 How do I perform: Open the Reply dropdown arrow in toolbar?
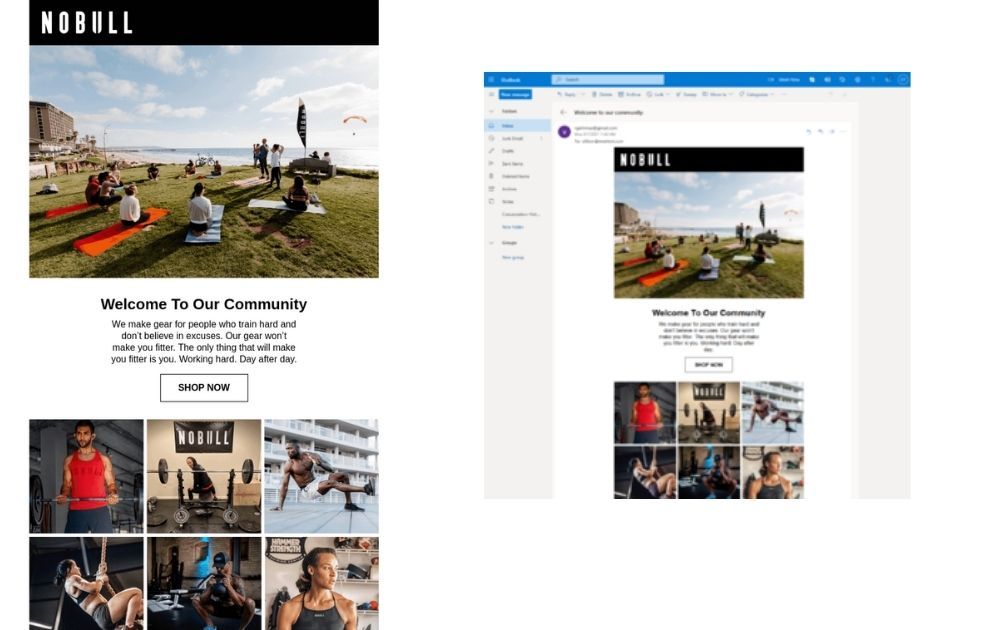[582, 94]
